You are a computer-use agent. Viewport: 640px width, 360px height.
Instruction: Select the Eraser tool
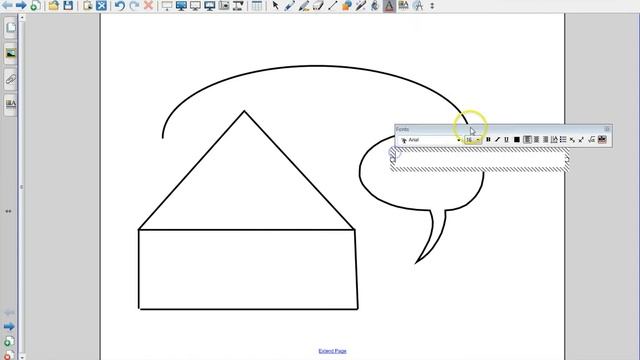point(318,5)
